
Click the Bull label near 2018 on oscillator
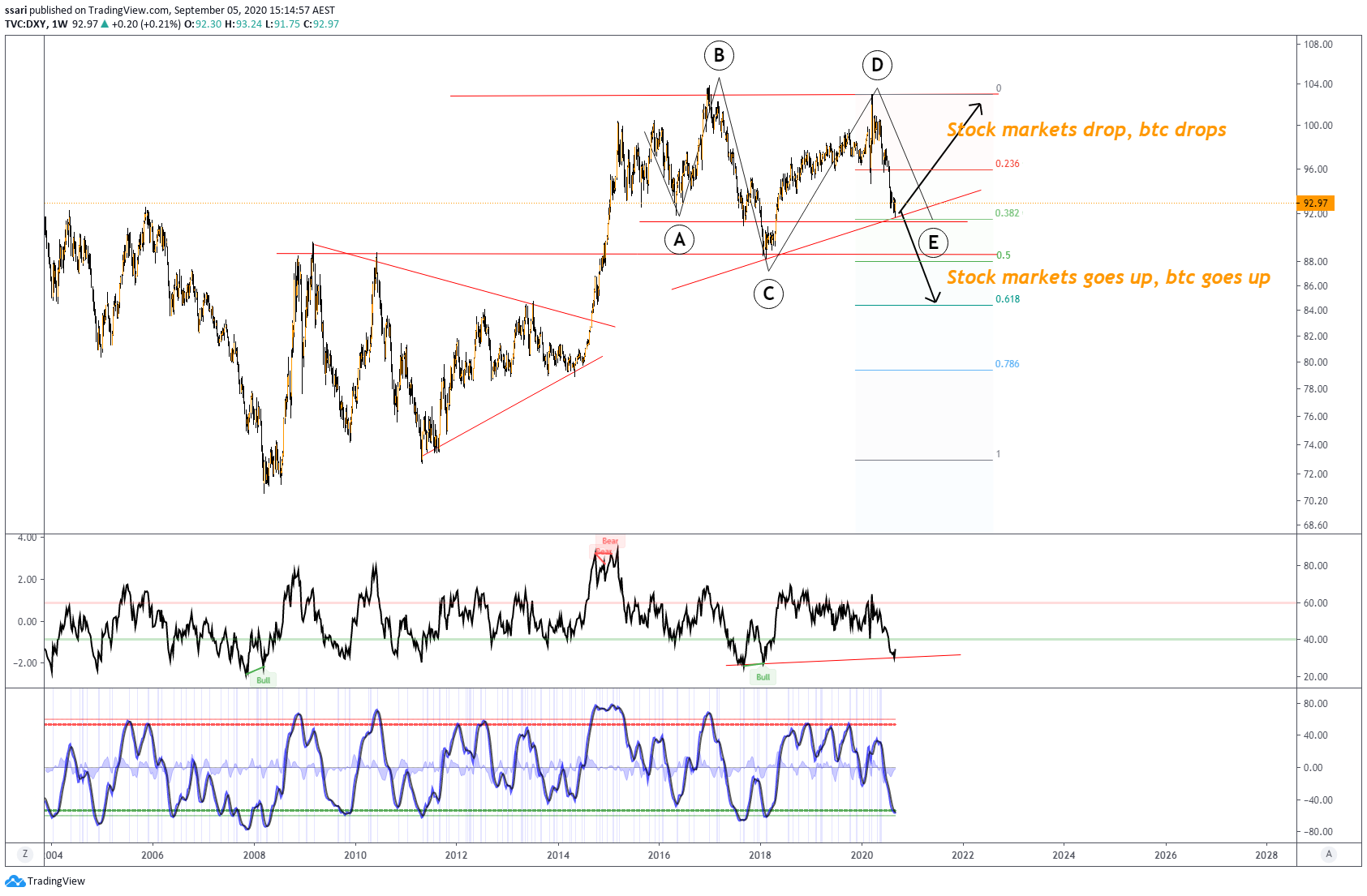(x=763, y=677)
